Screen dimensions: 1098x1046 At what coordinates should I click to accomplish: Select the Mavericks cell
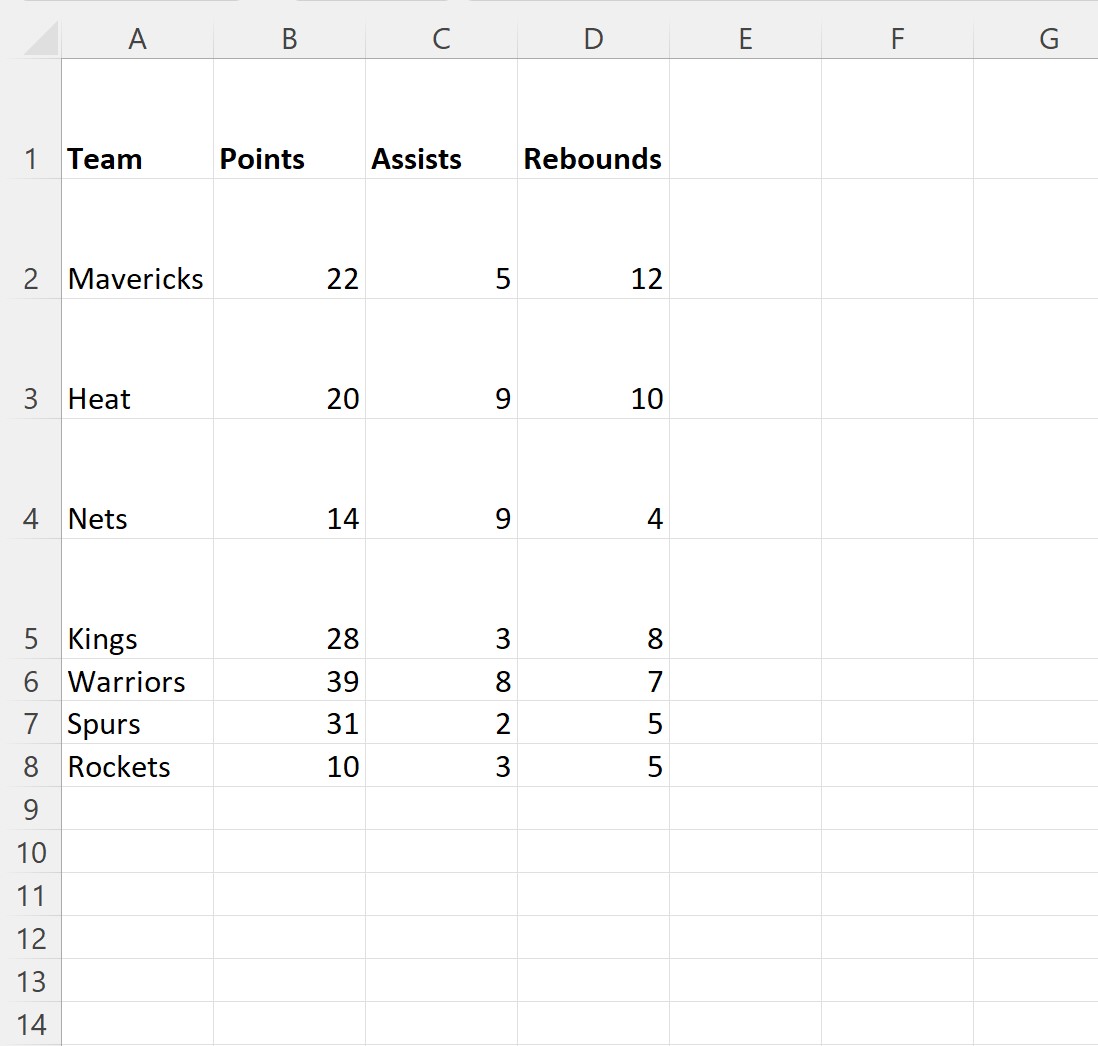[137, 239]
